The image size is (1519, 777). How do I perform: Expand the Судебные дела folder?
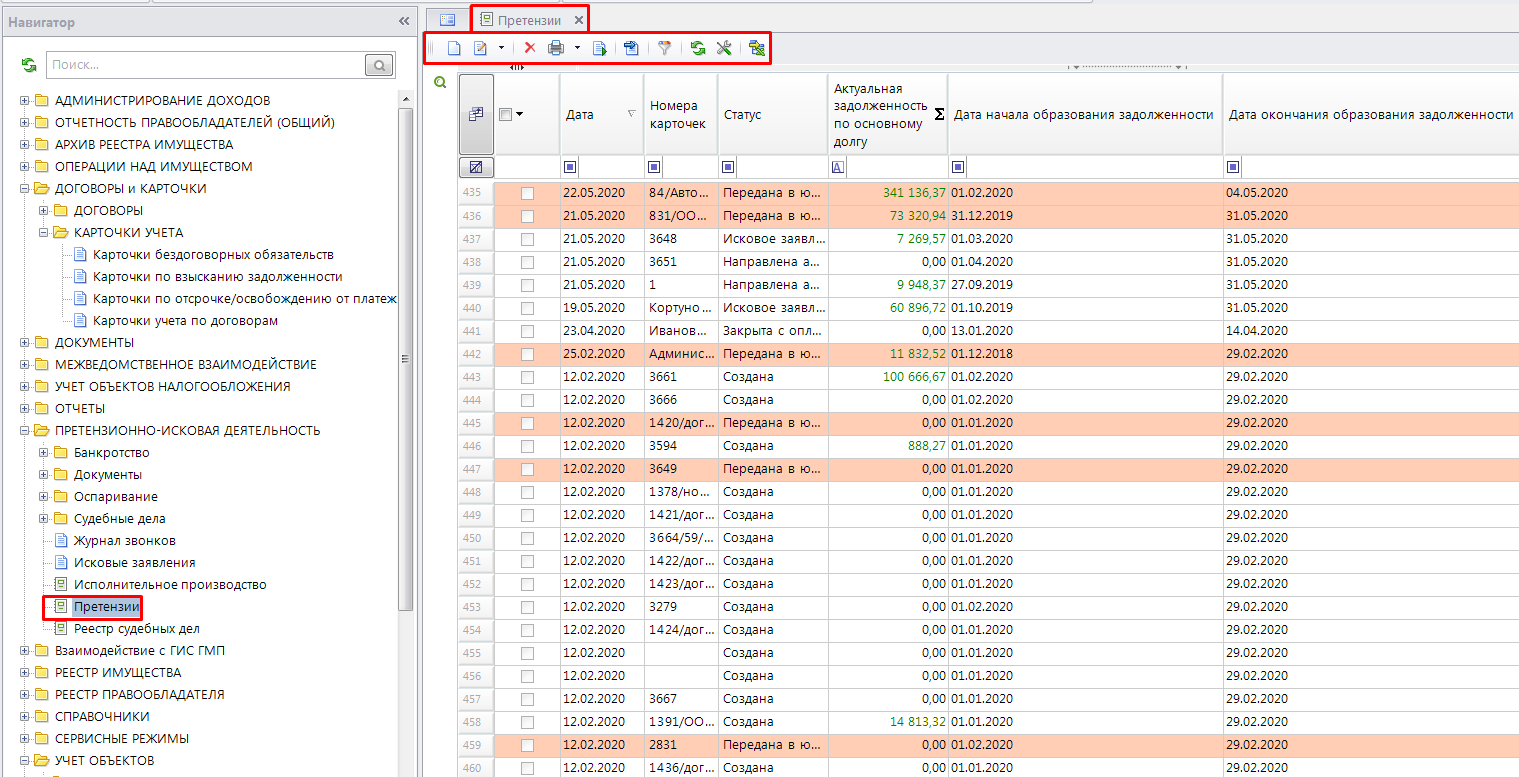(x=44, y=519)
